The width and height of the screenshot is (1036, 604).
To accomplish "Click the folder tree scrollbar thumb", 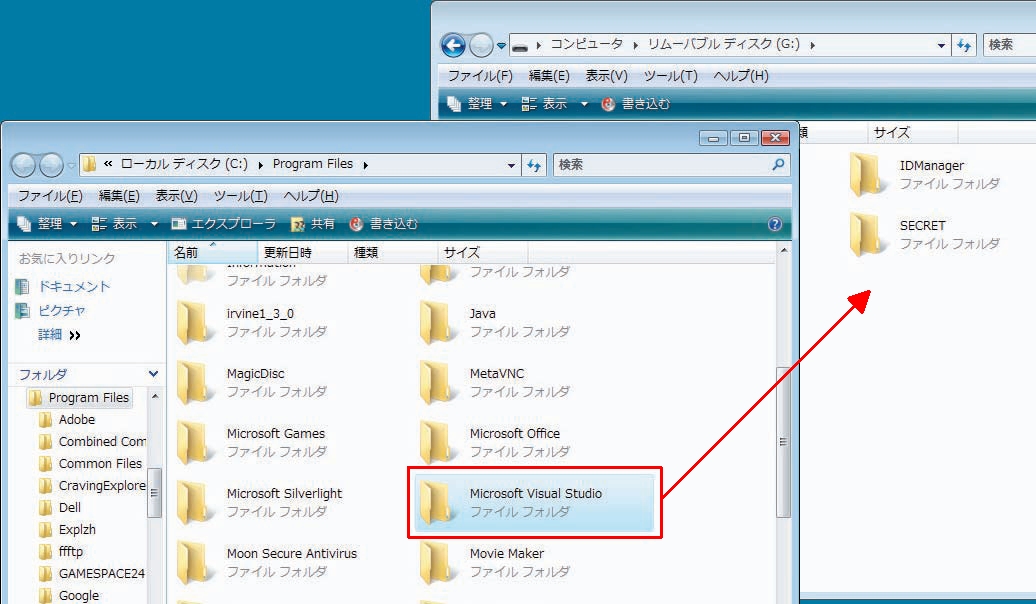I will (x=155, y=492).
